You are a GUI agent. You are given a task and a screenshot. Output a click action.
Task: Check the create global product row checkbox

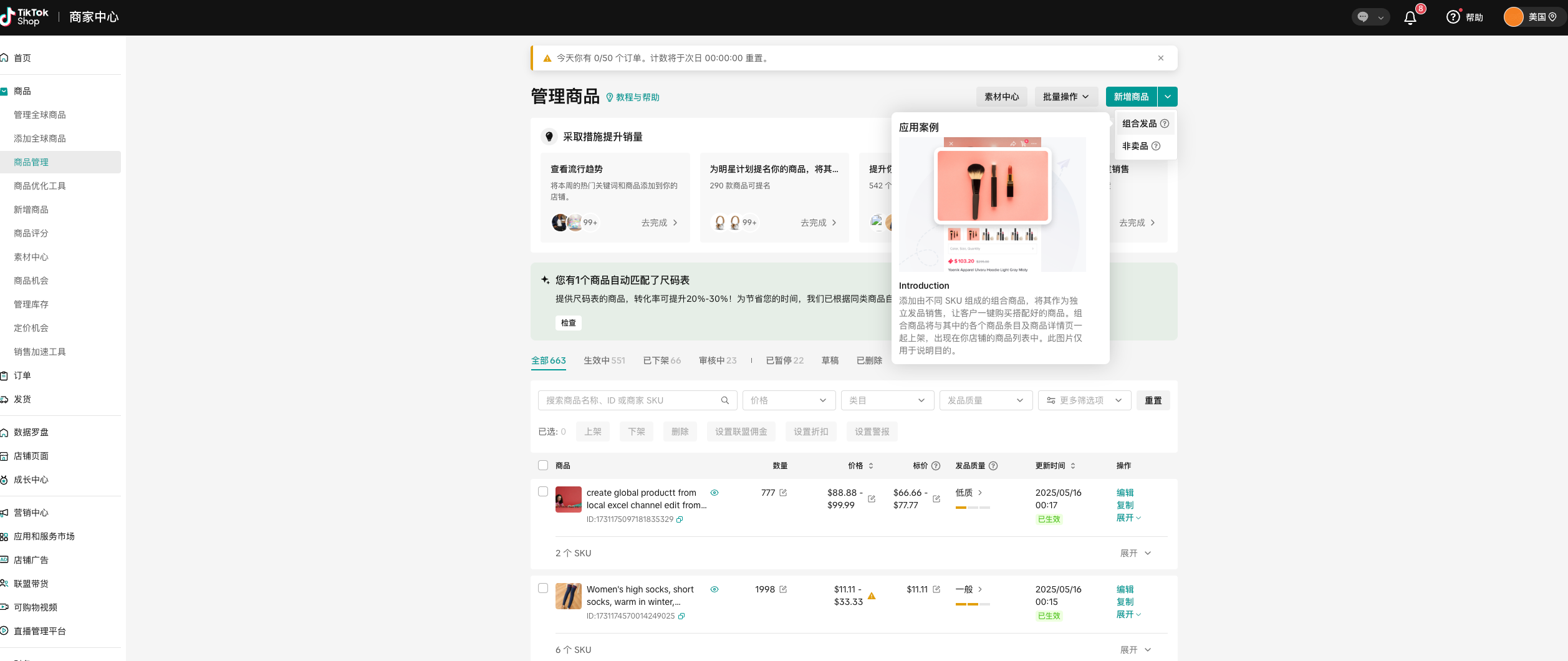point(543,491)
